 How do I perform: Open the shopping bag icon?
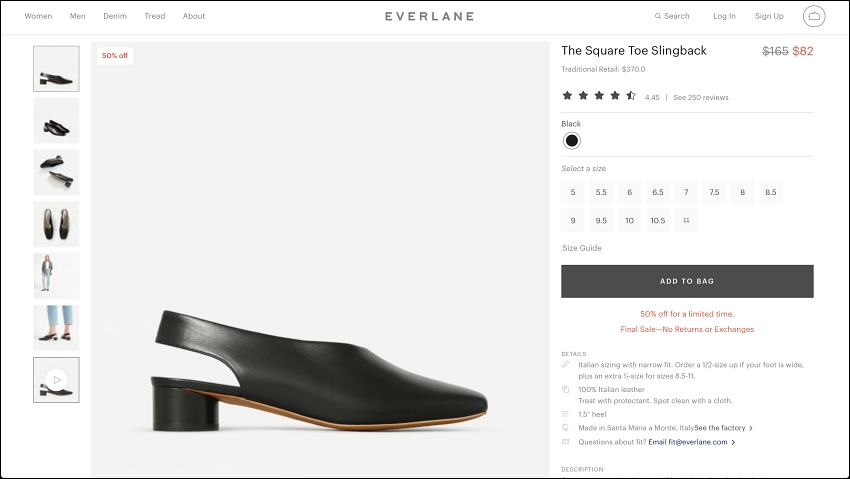pos(814,16)
